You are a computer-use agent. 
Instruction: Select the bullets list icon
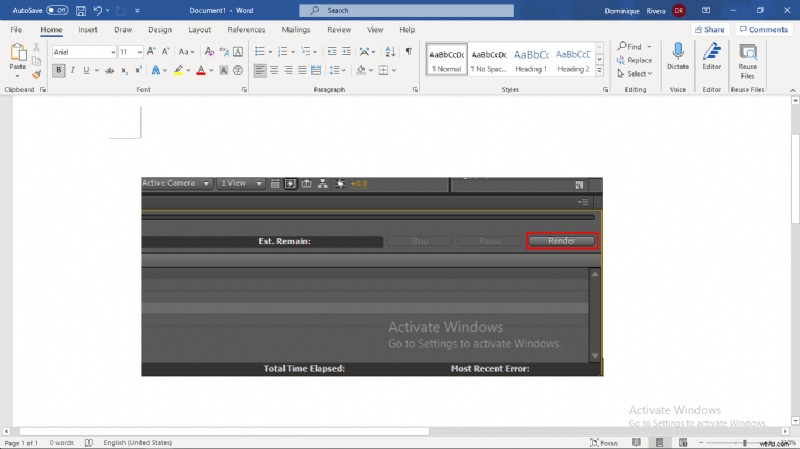point(259,51)
